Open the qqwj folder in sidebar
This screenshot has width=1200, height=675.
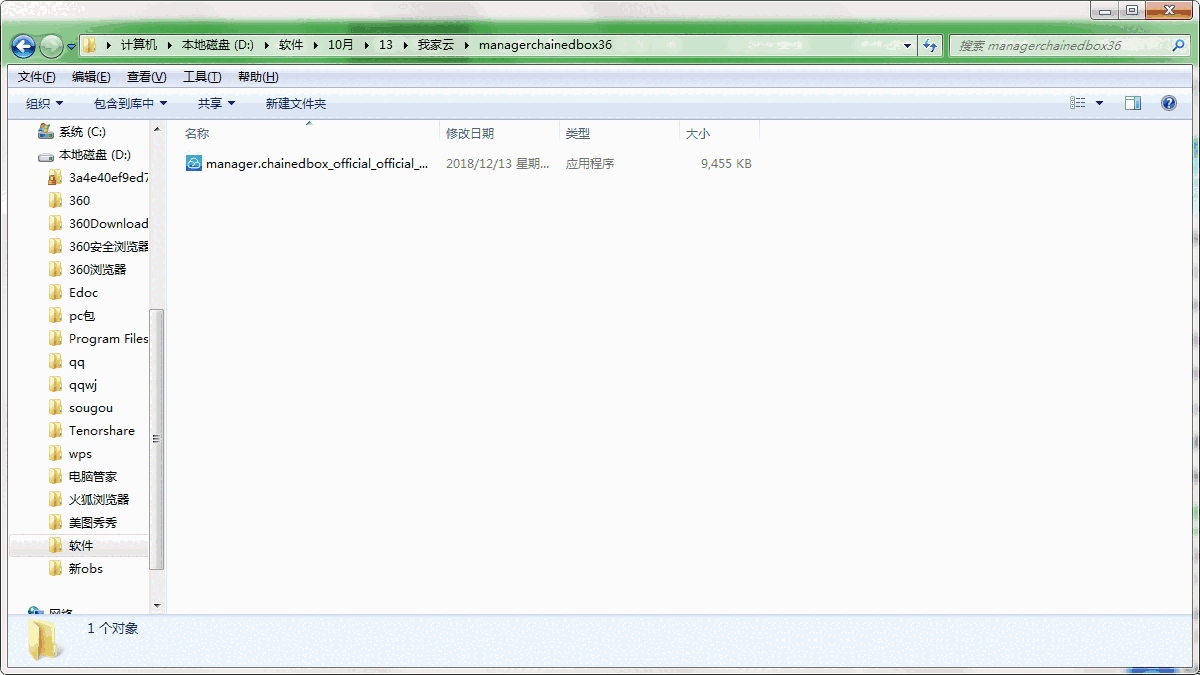(x=83, y=385)
